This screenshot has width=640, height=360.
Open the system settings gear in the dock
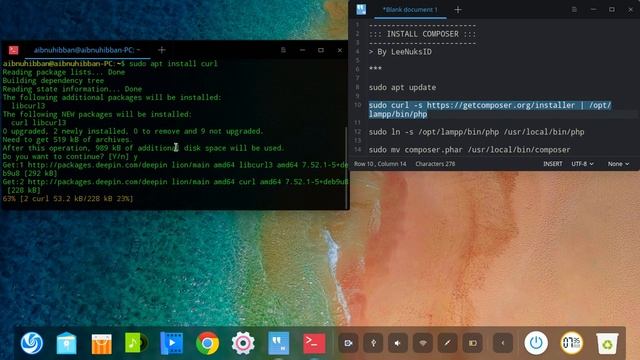click(243, 343)
